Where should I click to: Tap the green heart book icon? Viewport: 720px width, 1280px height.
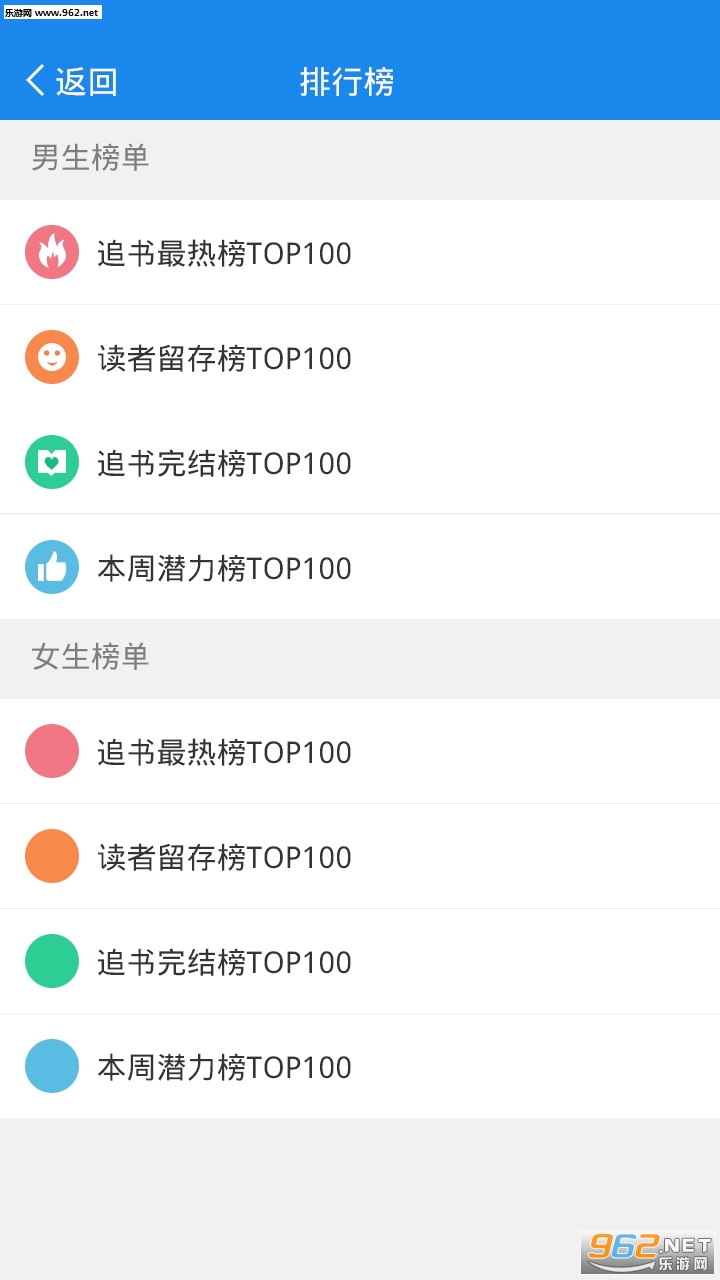pyautogui.click(x=52, y=462)
